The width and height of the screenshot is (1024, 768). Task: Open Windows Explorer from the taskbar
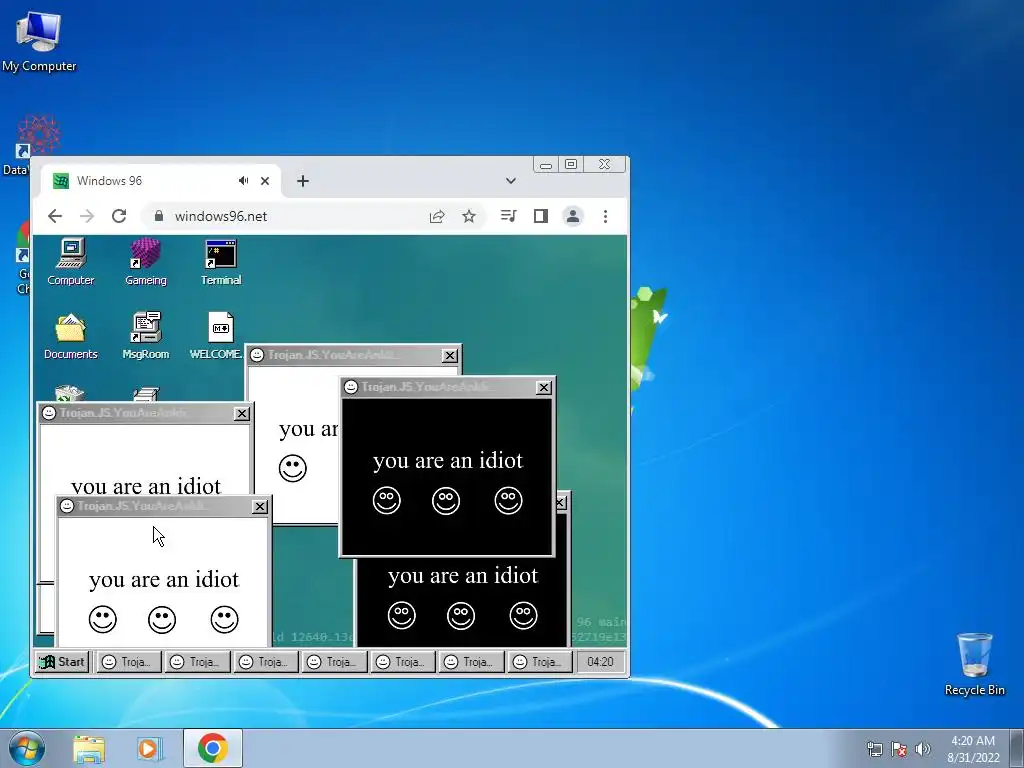tap(89, 749)
